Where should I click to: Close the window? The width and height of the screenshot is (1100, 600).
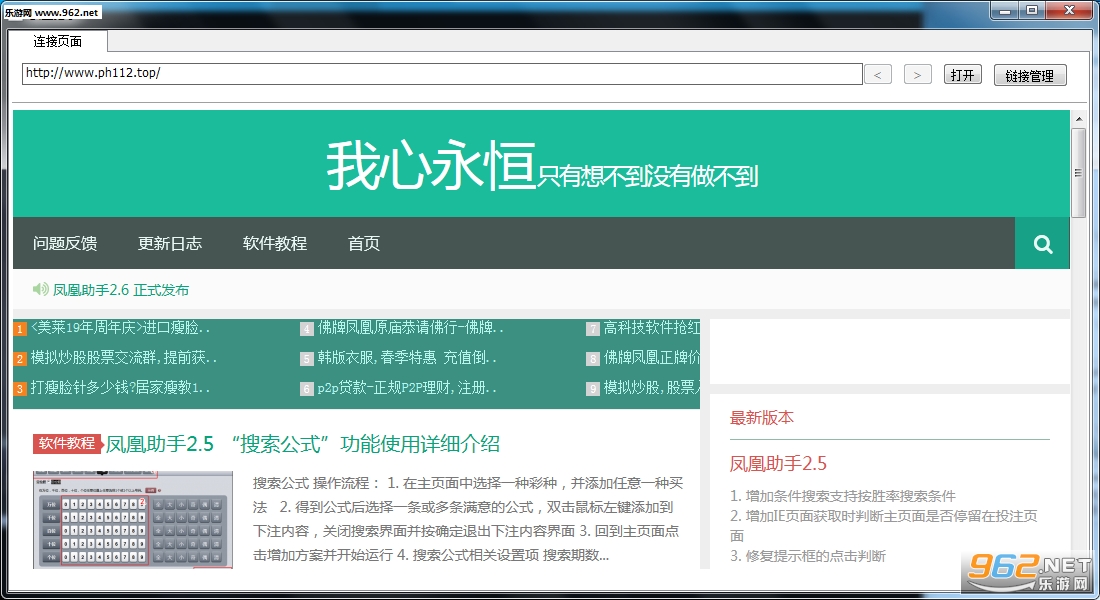click(x=1069, y=11)
